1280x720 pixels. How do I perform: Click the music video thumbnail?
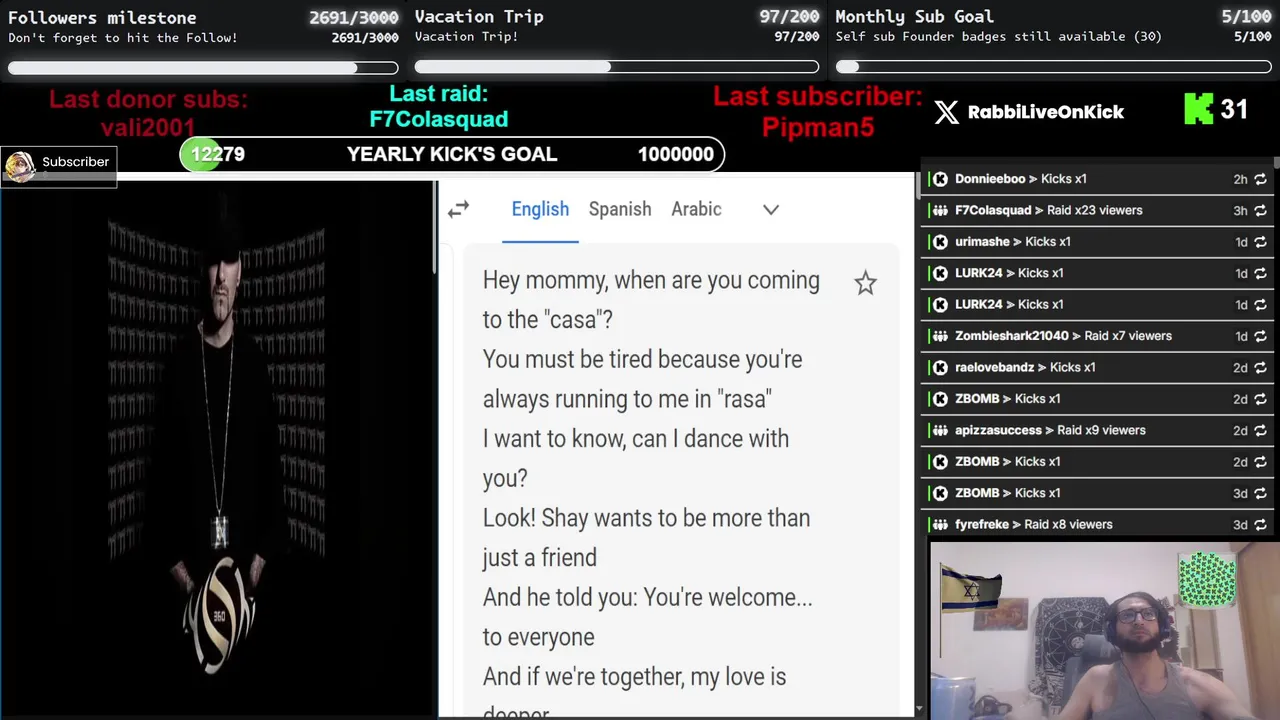coord(217,448)
